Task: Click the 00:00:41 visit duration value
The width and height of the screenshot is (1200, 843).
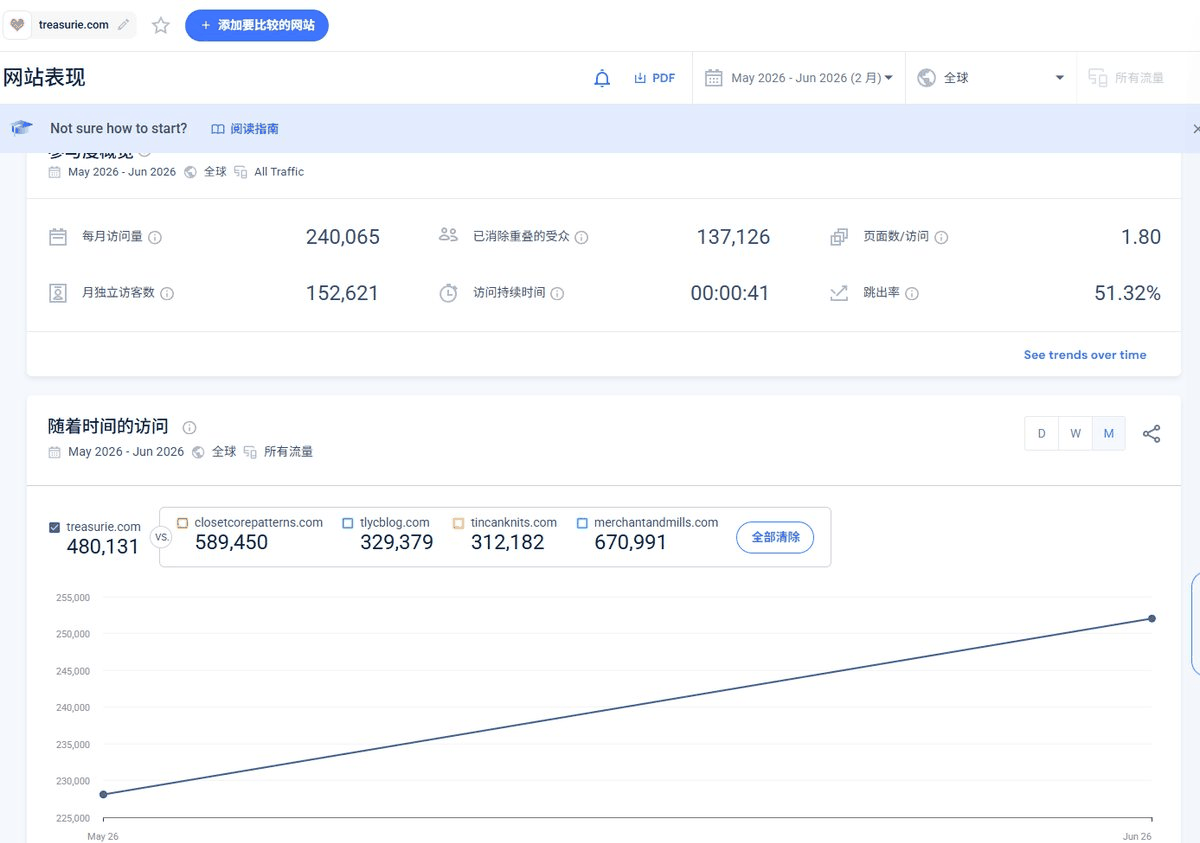Action: click(730, 293)
